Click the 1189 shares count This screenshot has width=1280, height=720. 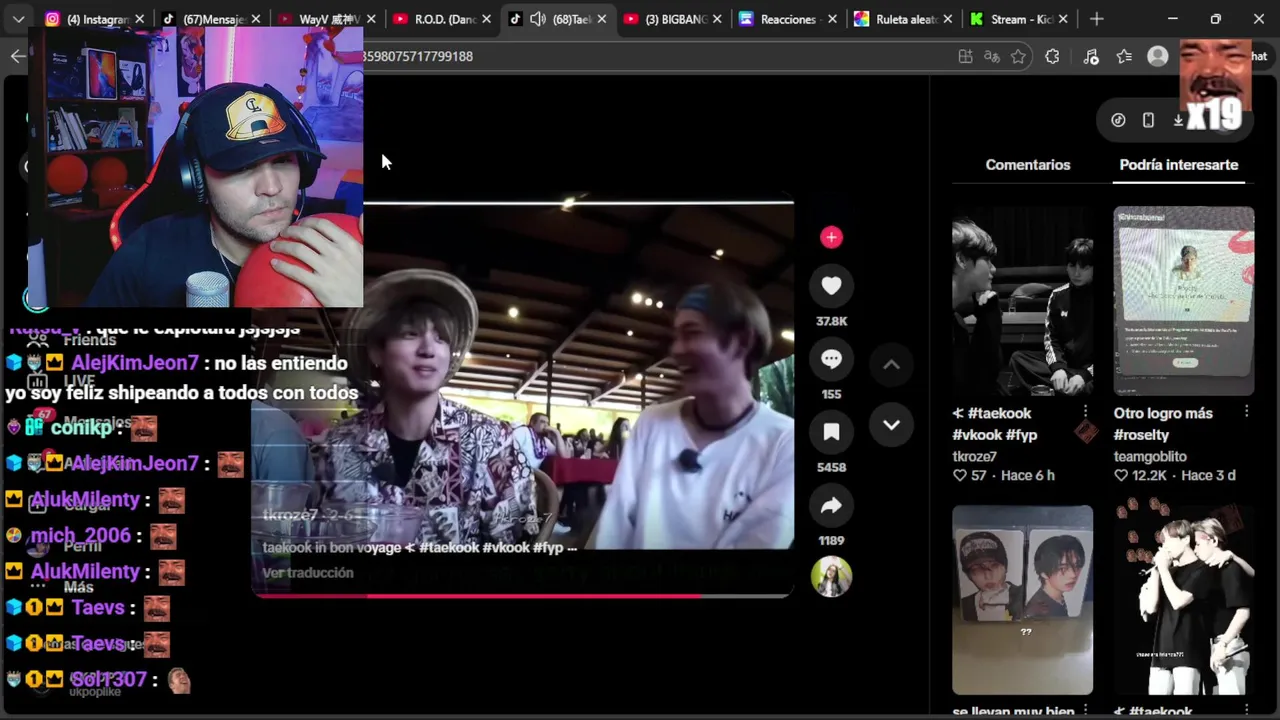click(831, 540)
